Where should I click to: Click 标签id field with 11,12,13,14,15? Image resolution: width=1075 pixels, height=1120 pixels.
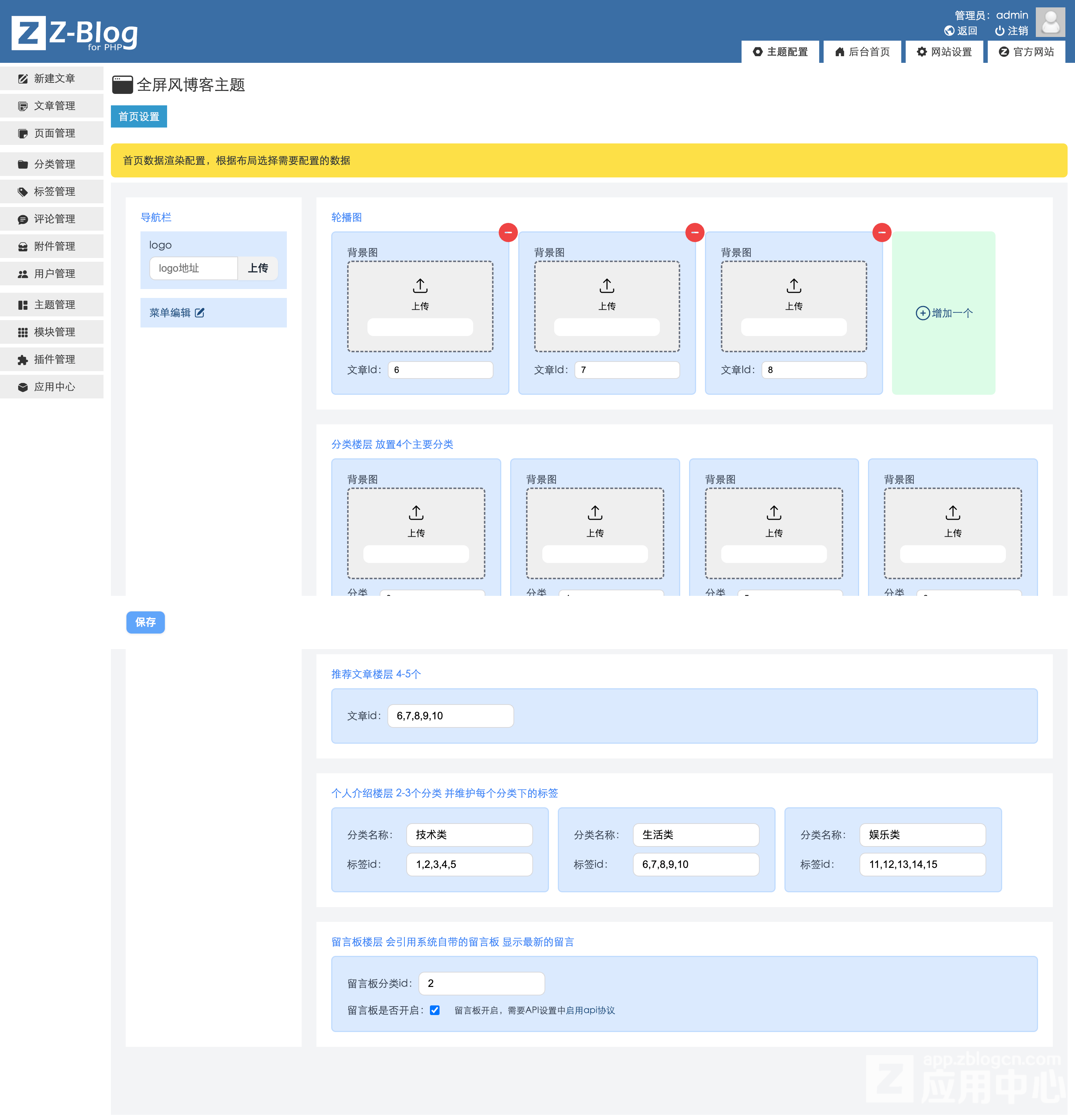[x=923, y=865]
